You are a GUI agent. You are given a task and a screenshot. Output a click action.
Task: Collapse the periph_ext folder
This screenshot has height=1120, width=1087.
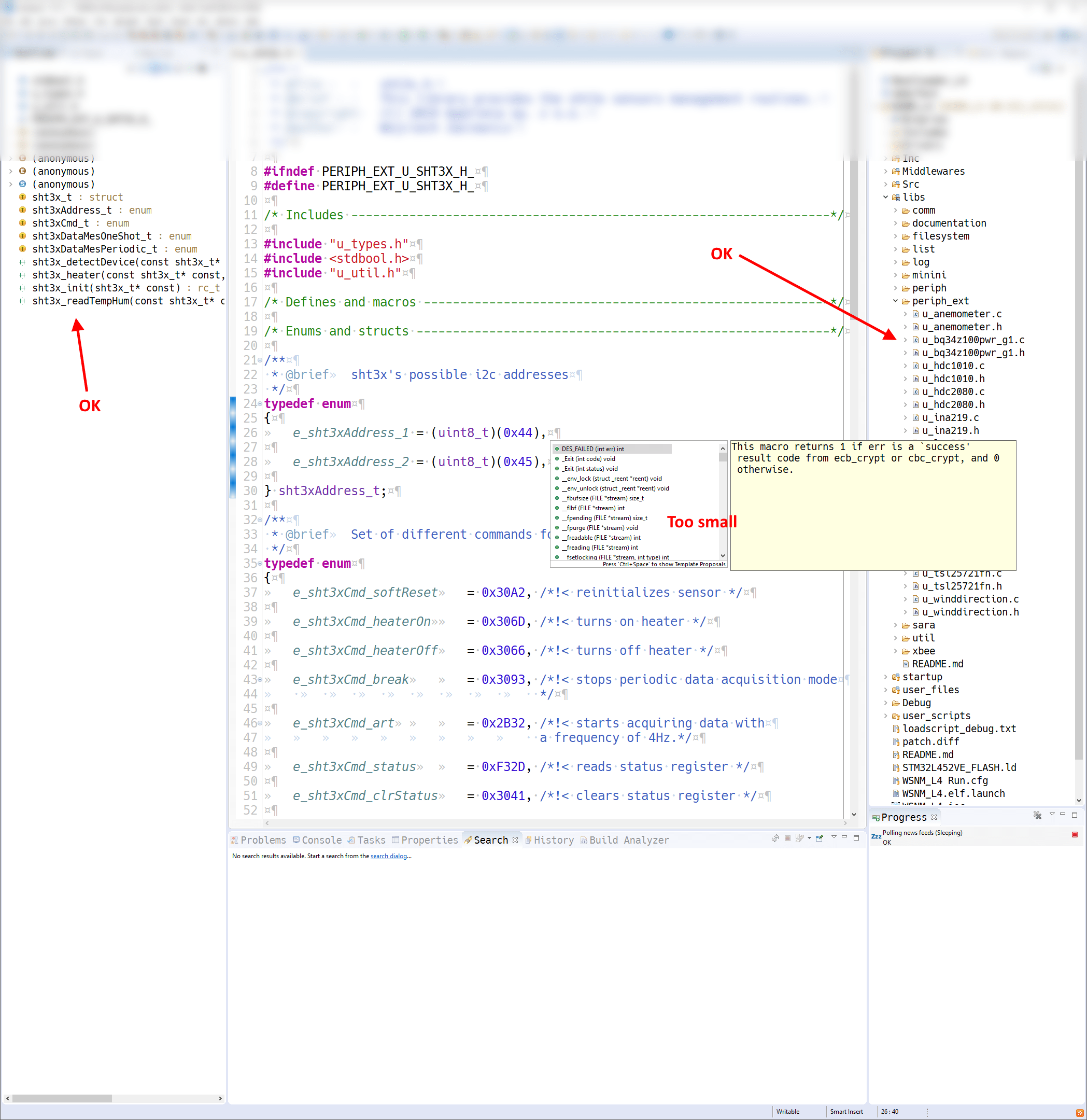point(896,301)
